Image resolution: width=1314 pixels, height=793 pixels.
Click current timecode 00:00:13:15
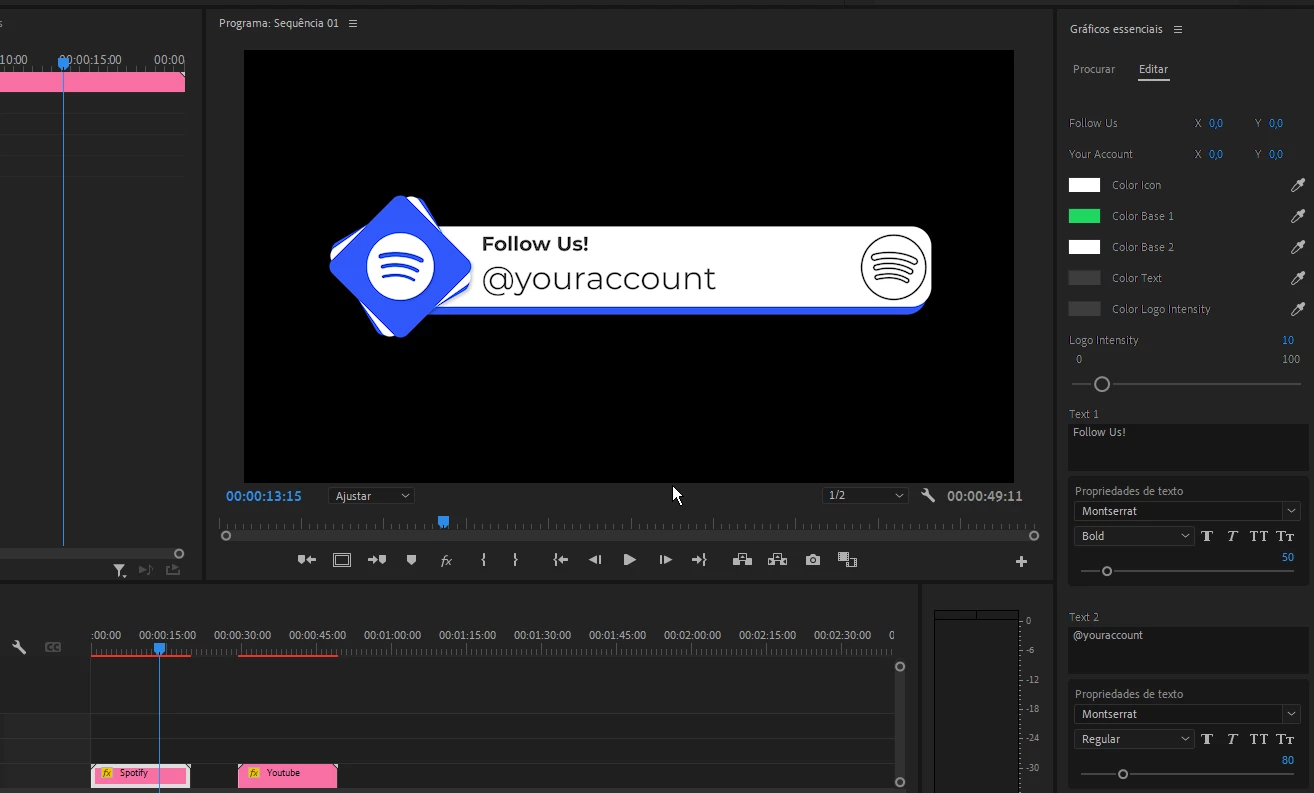(x=264, y=496)
